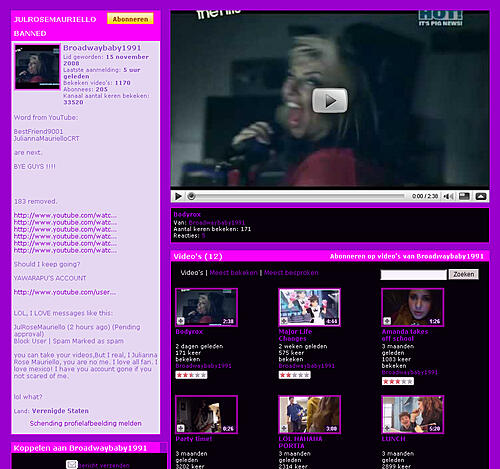Image resolution: width=500 pixels, height=469 pixels.
Task: Click the small play button in player bar
Action: pyautogui.click(x=178, y=196)
